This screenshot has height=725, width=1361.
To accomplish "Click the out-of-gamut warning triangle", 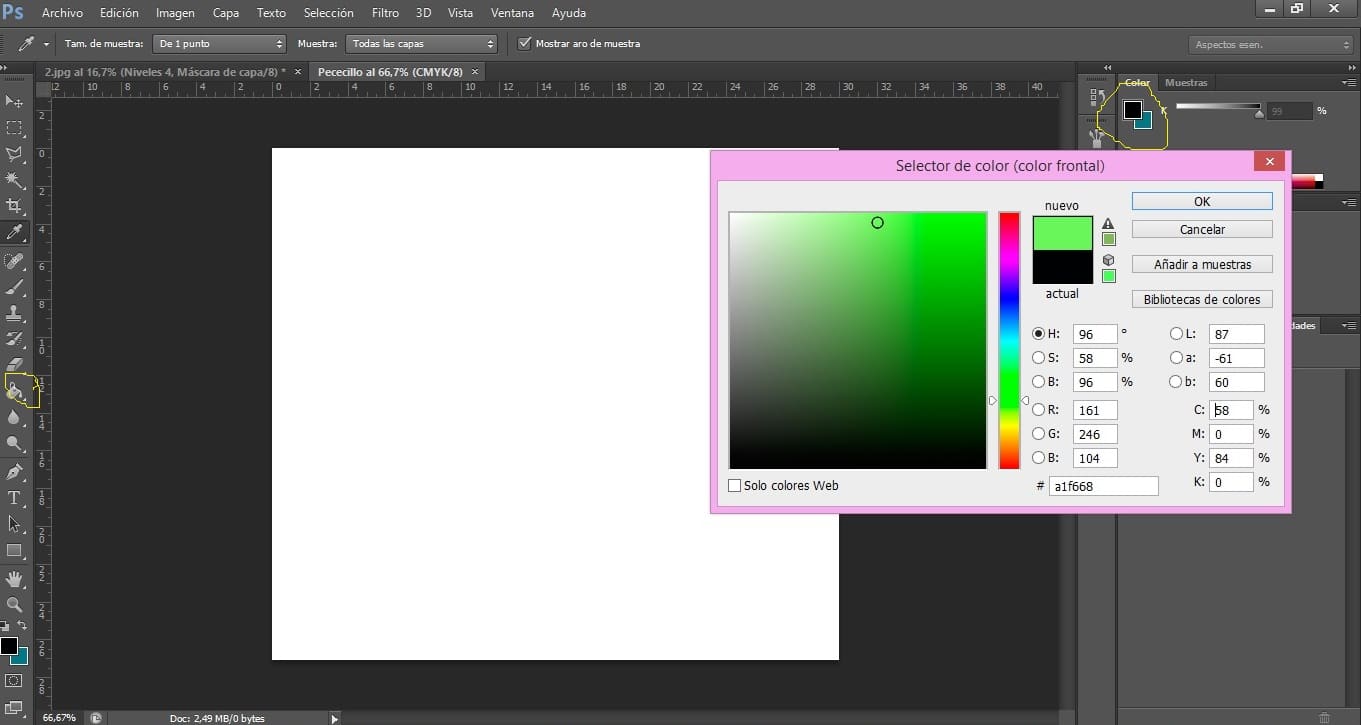I will pos(1108,224).
